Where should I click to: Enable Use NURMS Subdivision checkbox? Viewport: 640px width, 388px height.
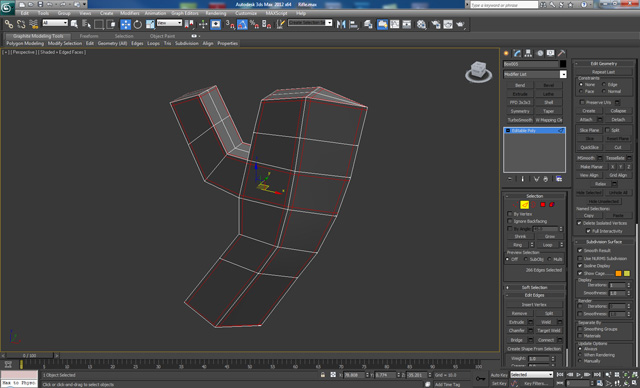pos(580,258)
